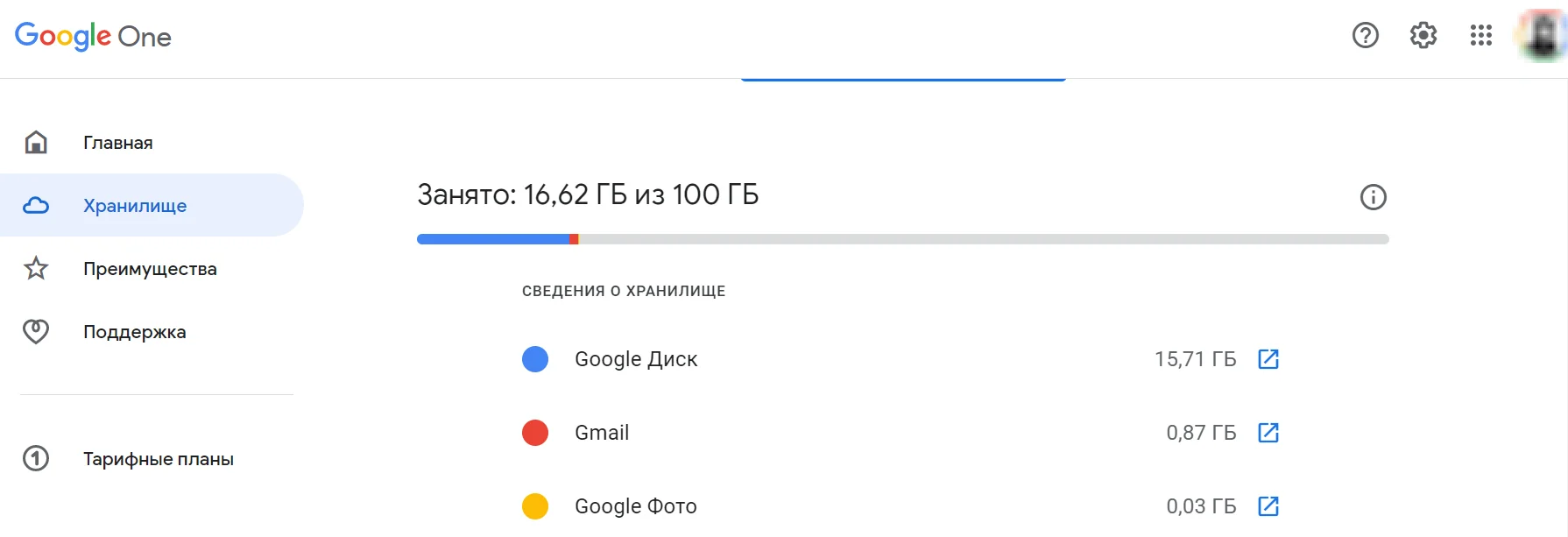Click the Google Диск storage row label
The image size is (1568, 537).
636,359
